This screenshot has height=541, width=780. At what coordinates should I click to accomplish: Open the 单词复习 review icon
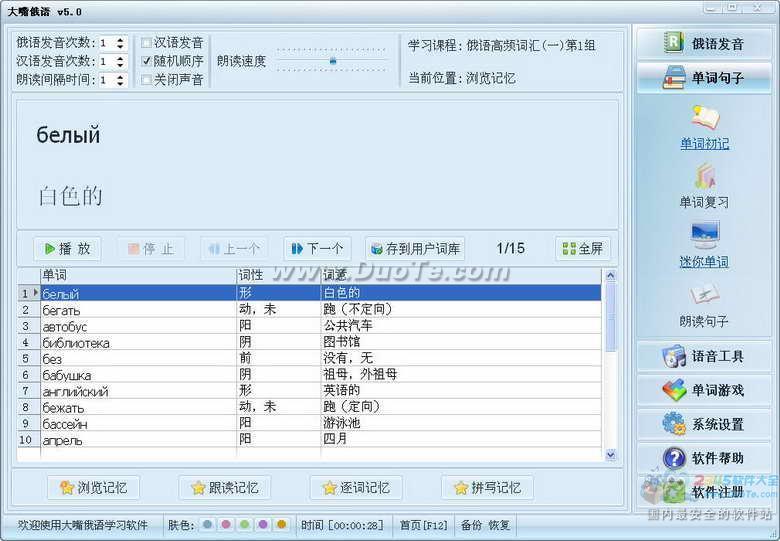[704, 178]
